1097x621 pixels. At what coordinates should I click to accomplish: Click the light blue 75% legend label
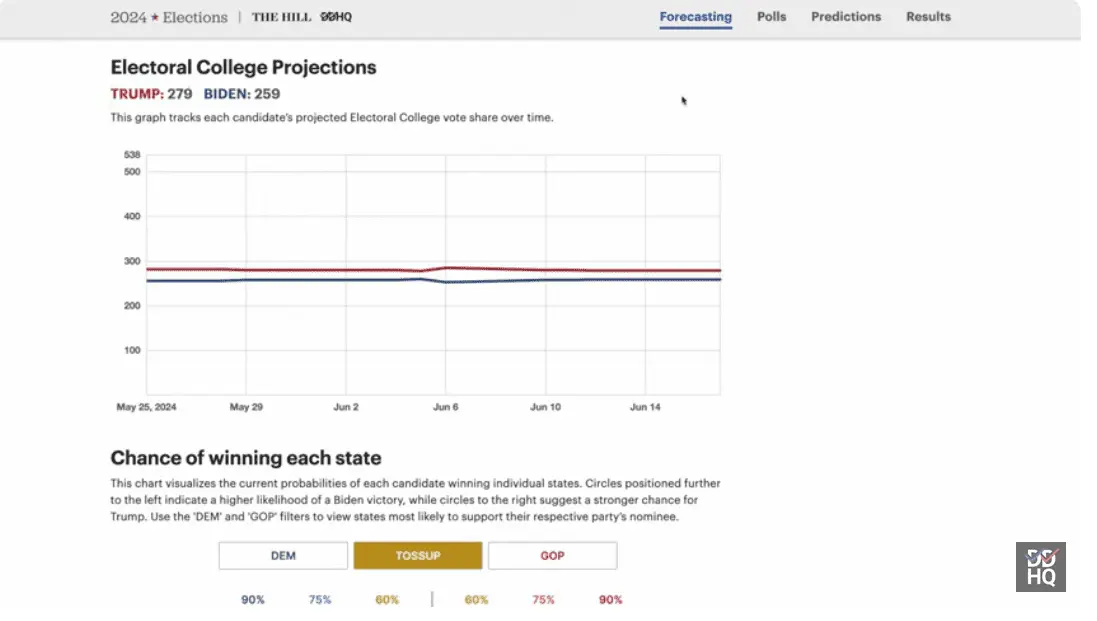pos(319,600)
